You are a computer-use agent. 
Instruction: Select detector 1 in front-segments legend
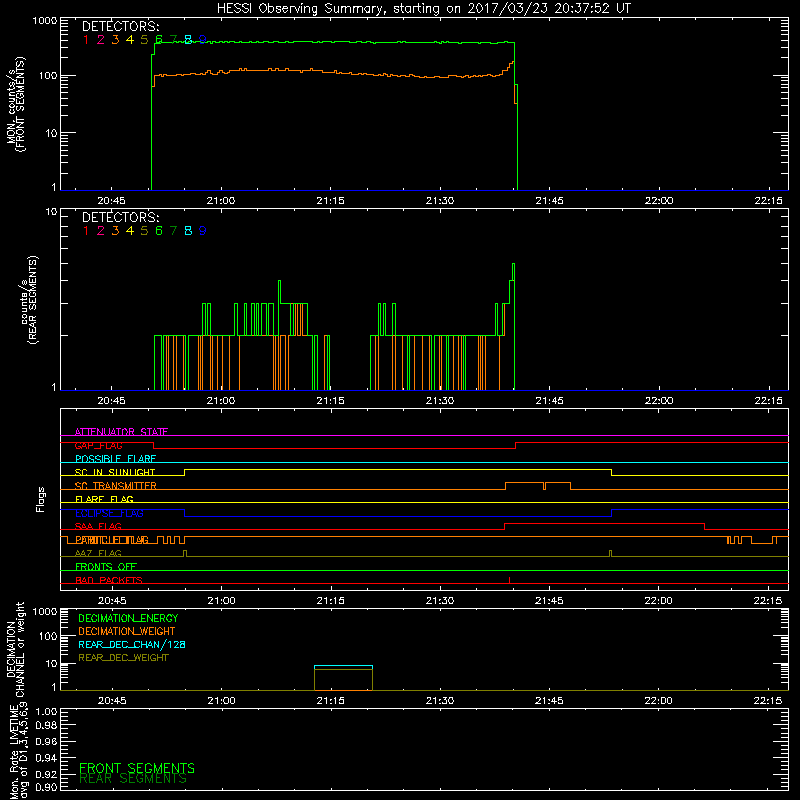(86, 40)
